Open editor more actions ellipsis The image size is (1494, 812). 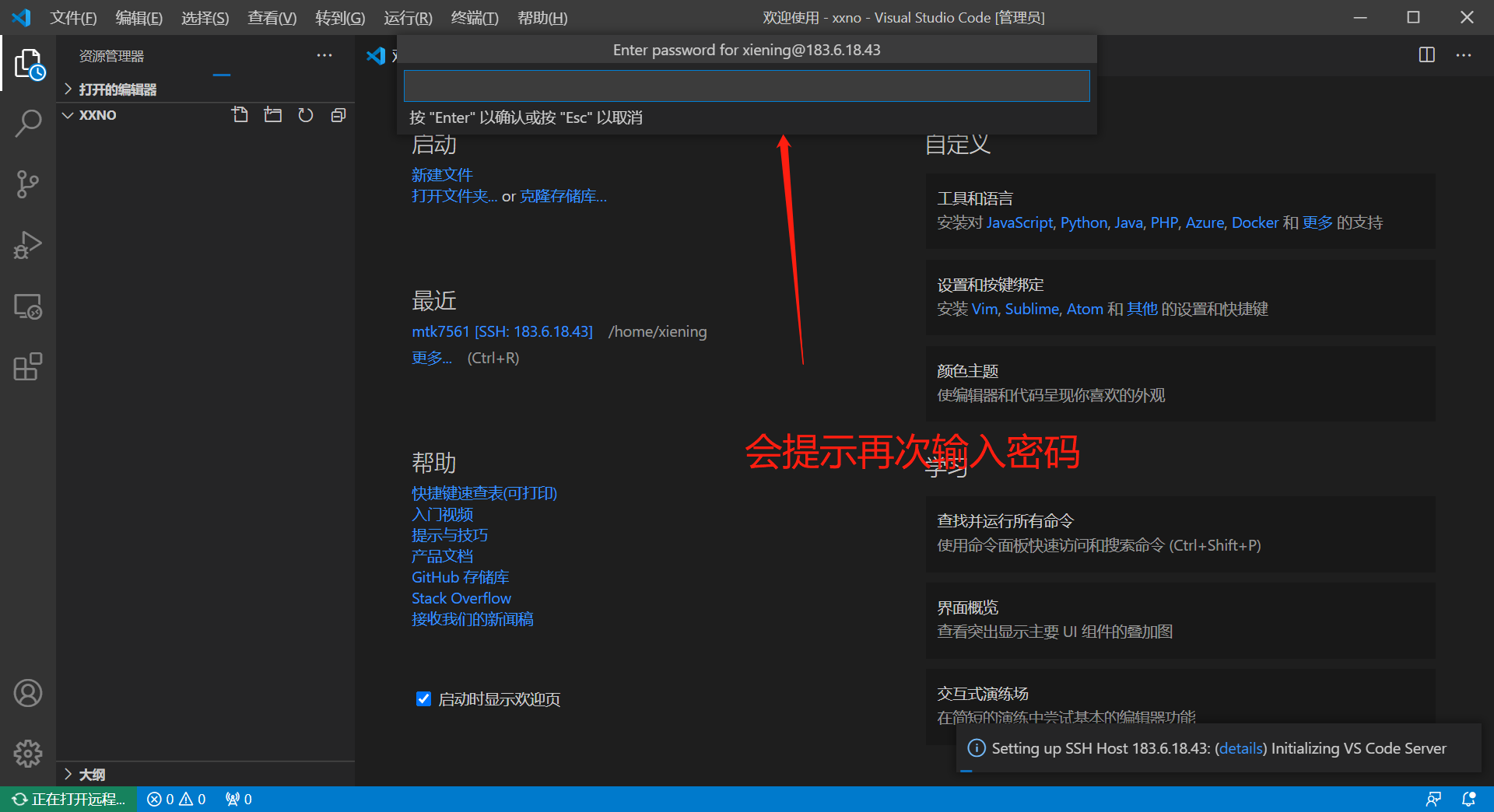[1464, 55]
